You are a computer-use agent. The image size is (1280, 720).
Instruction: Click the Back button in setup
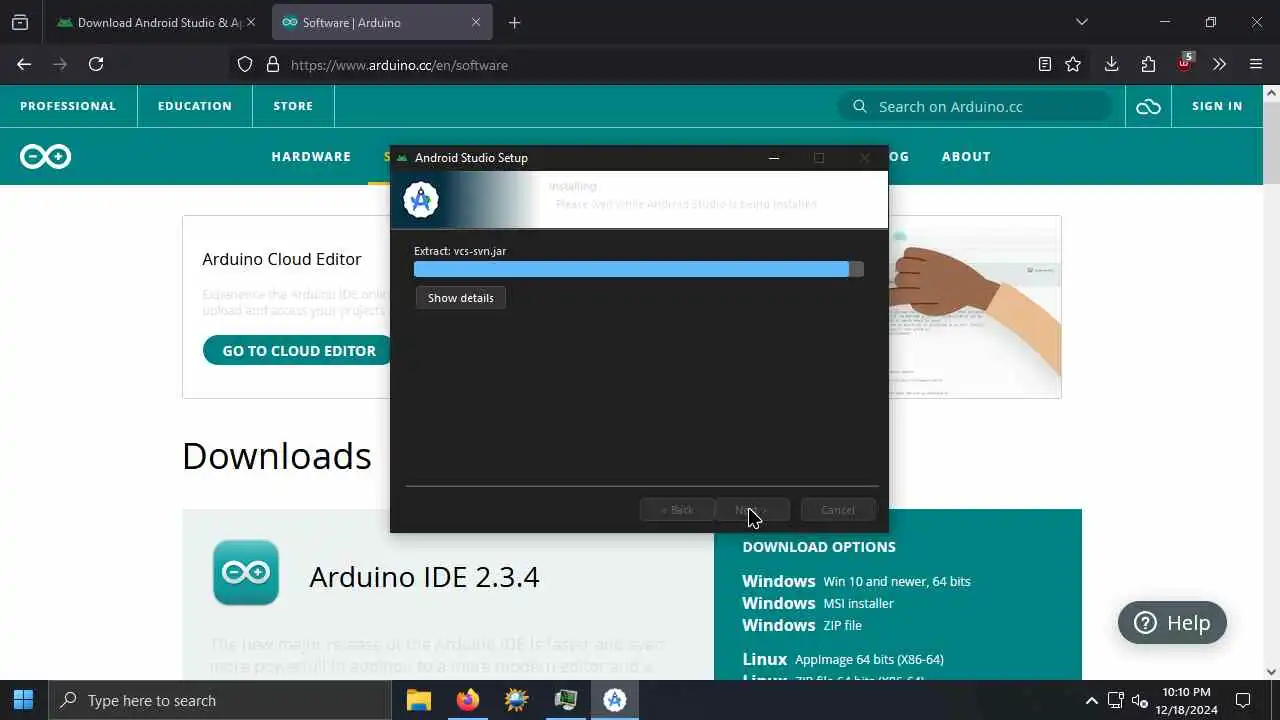coord(677,510)
